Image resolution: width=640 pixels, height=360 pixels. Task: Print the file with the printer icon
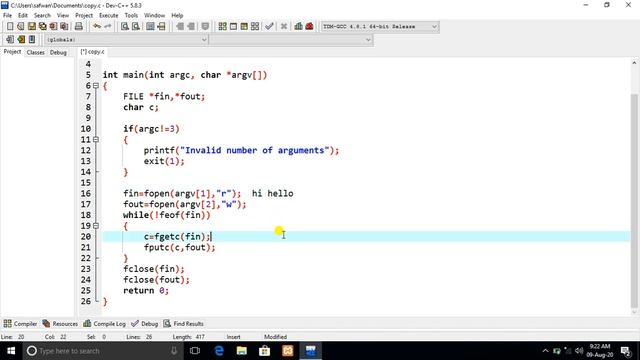[x=78, y=27]
